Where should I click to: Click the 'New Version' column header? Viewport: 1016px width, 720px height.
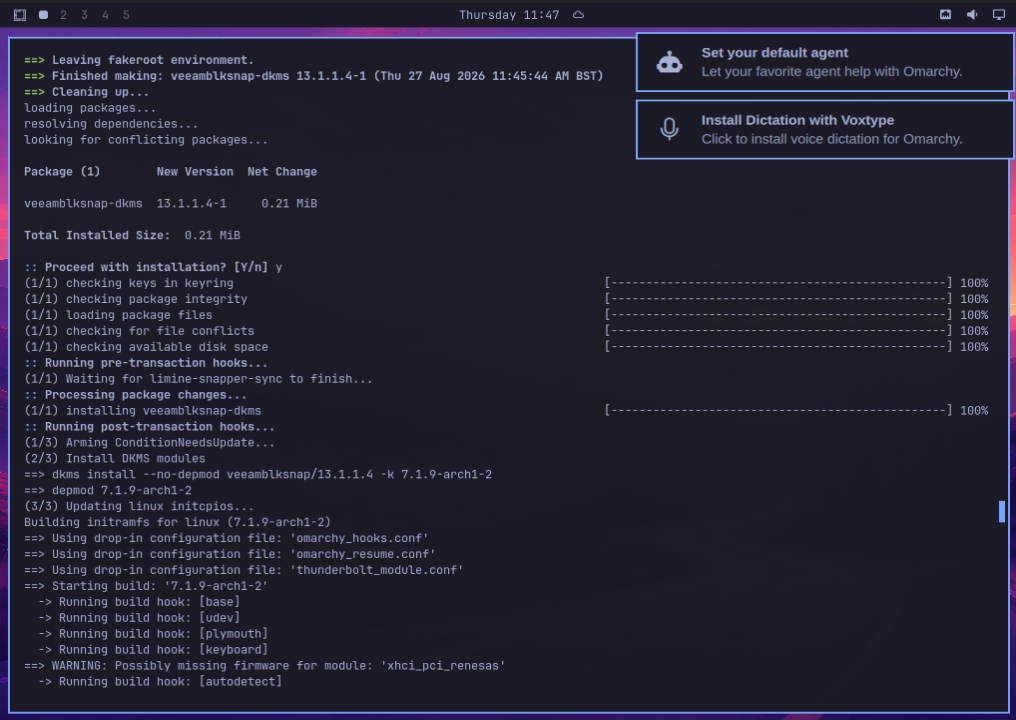(195, 172)
